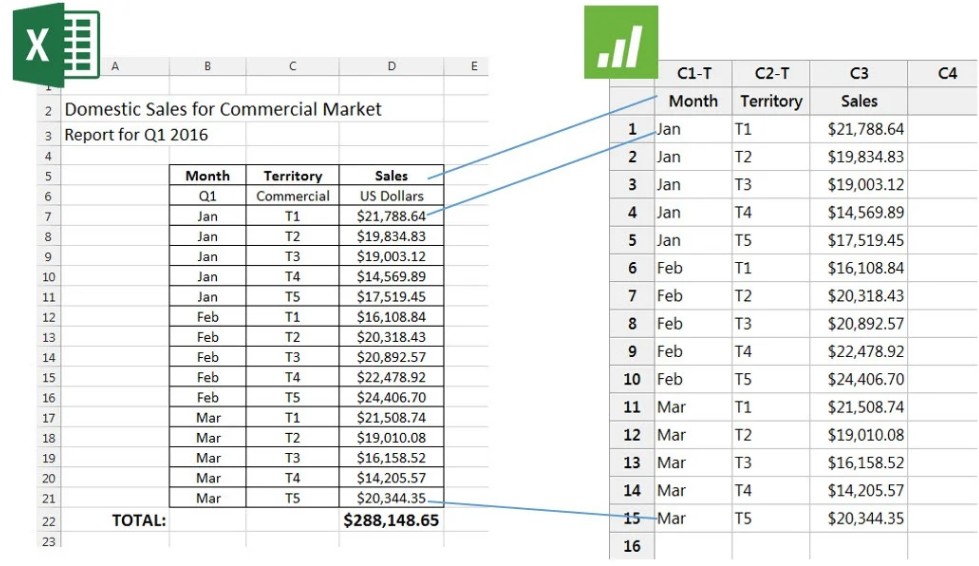The image size is (979, 566).
Task: Select Excel cell $19,834.83 in row 8
Action: (391, 236)
